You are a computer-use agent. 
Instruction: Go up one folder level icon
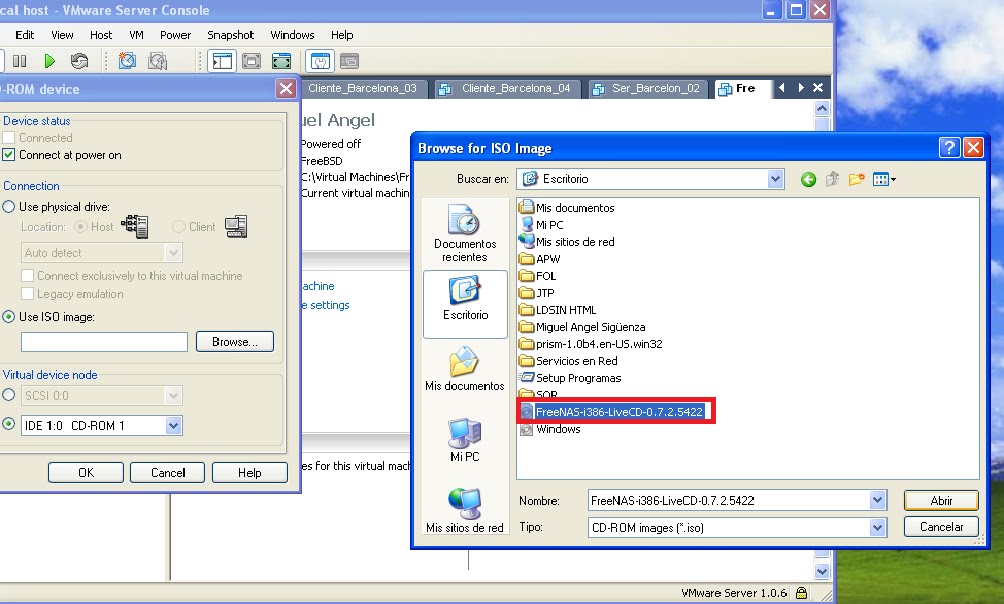point(832,179)
